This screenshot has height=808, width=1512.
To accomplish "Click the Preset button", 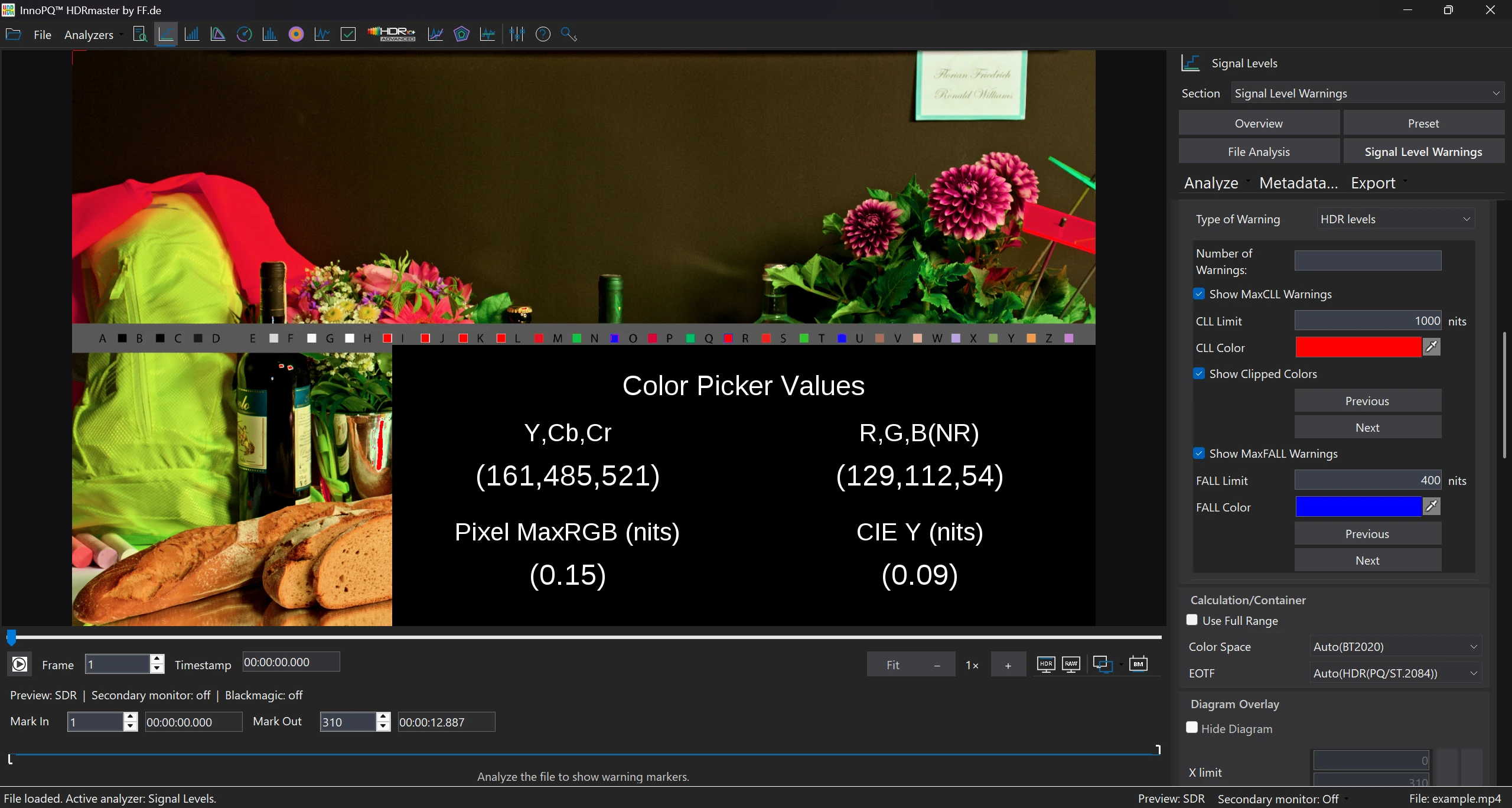I will click(1423, 123).
